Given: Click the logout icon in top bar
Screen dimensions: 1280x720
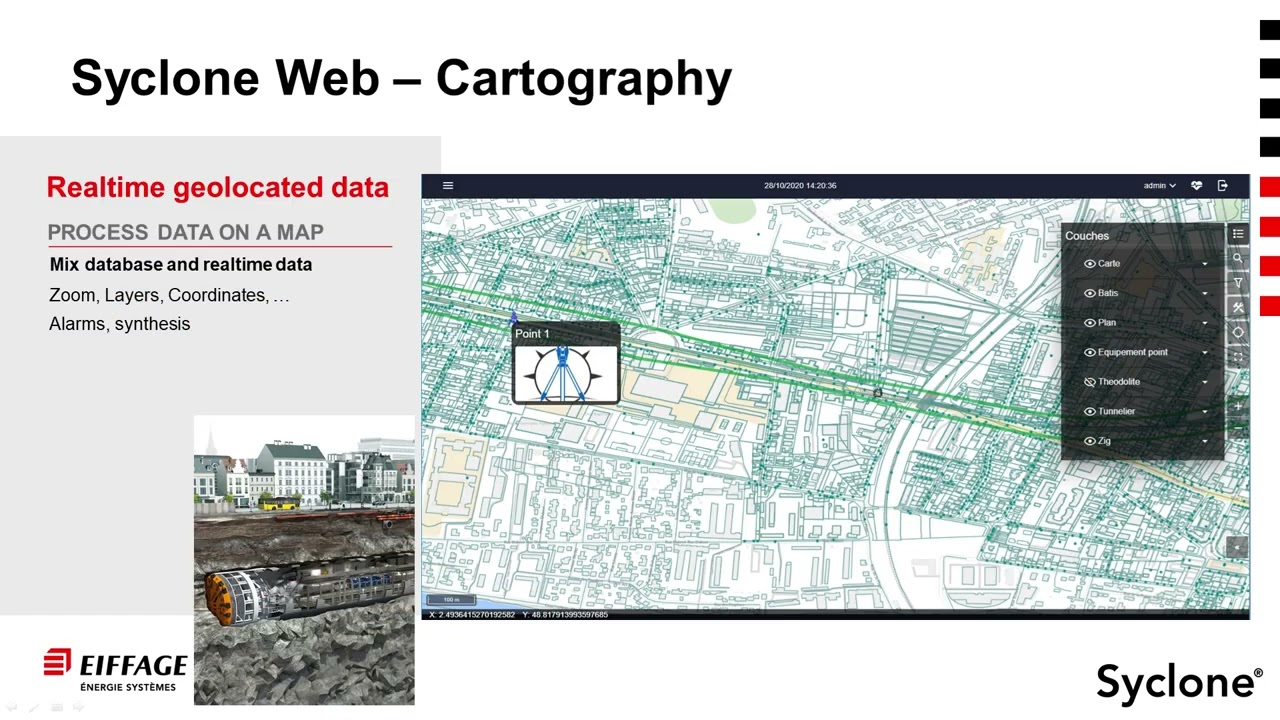Looking at the screenshot, I should click(x=1222, y=185).
